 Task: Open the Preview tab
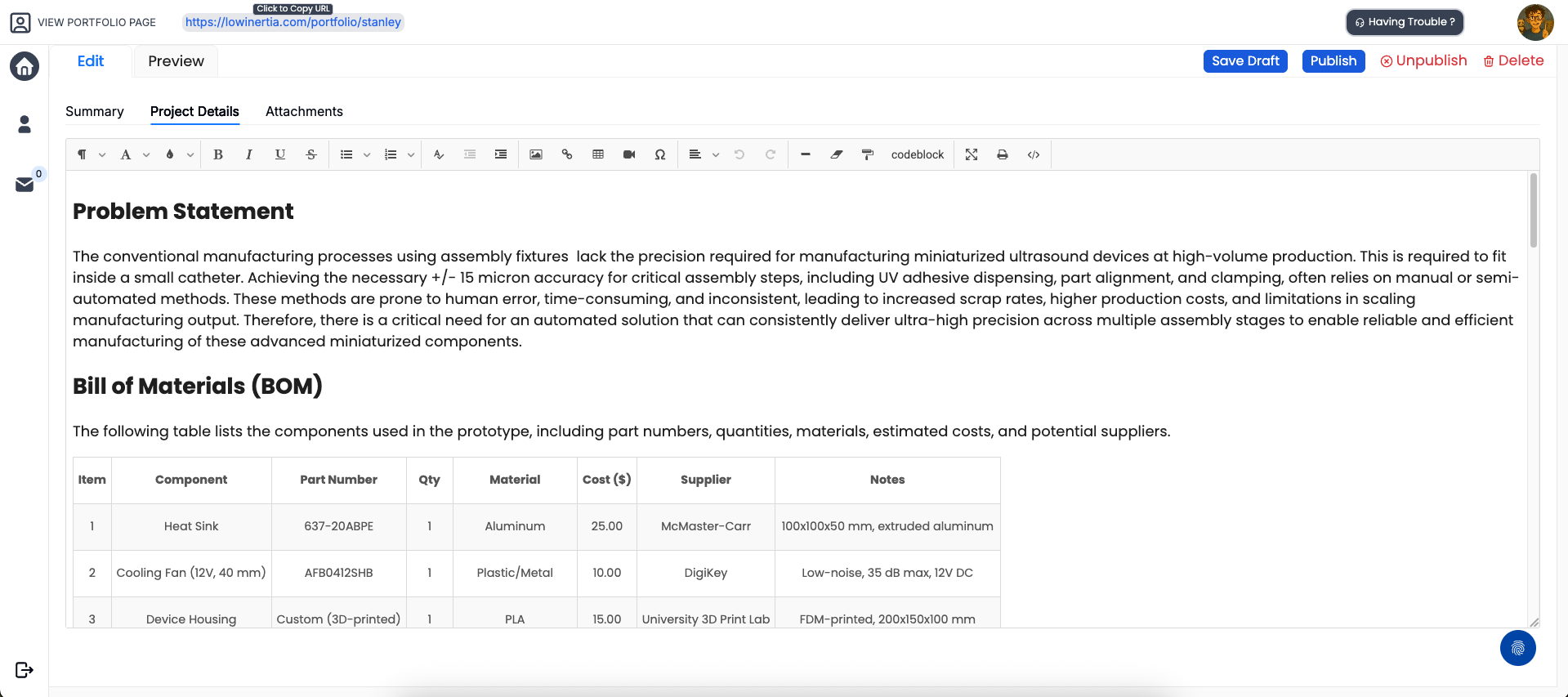[x=176, y=61]
